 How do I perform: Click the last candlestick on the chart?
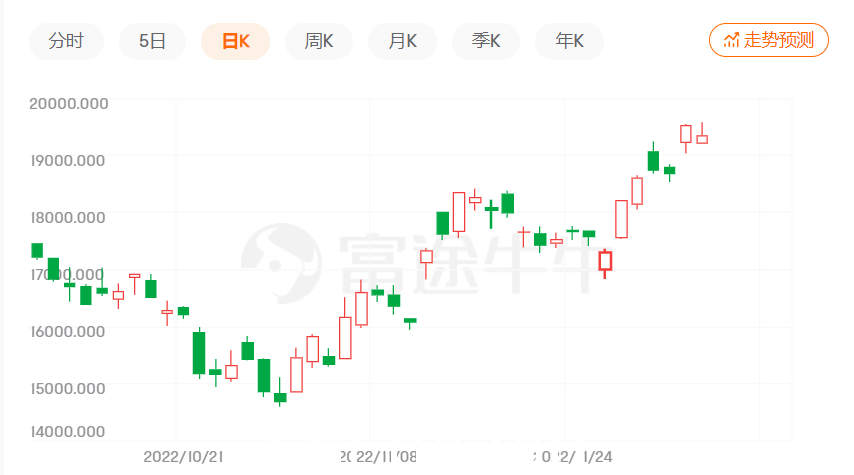point(702,136)
